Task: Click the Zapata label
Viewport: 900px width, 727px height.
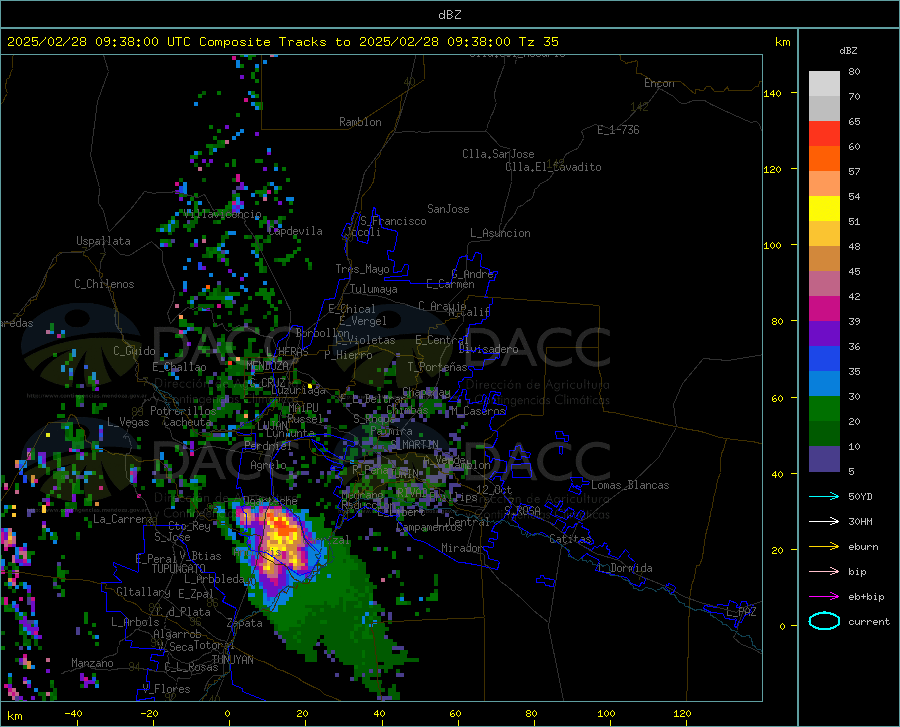Action: point(245,623)
